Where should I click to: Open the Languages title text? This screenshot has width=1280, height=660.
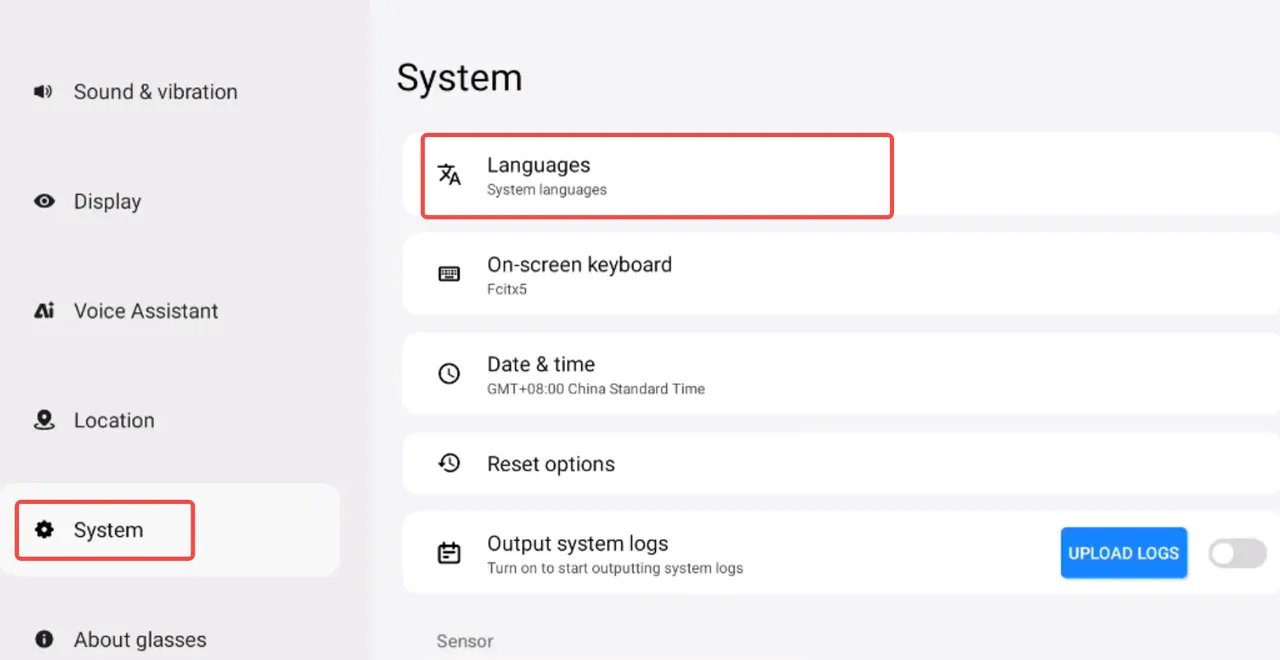click(x=538, y=165)
